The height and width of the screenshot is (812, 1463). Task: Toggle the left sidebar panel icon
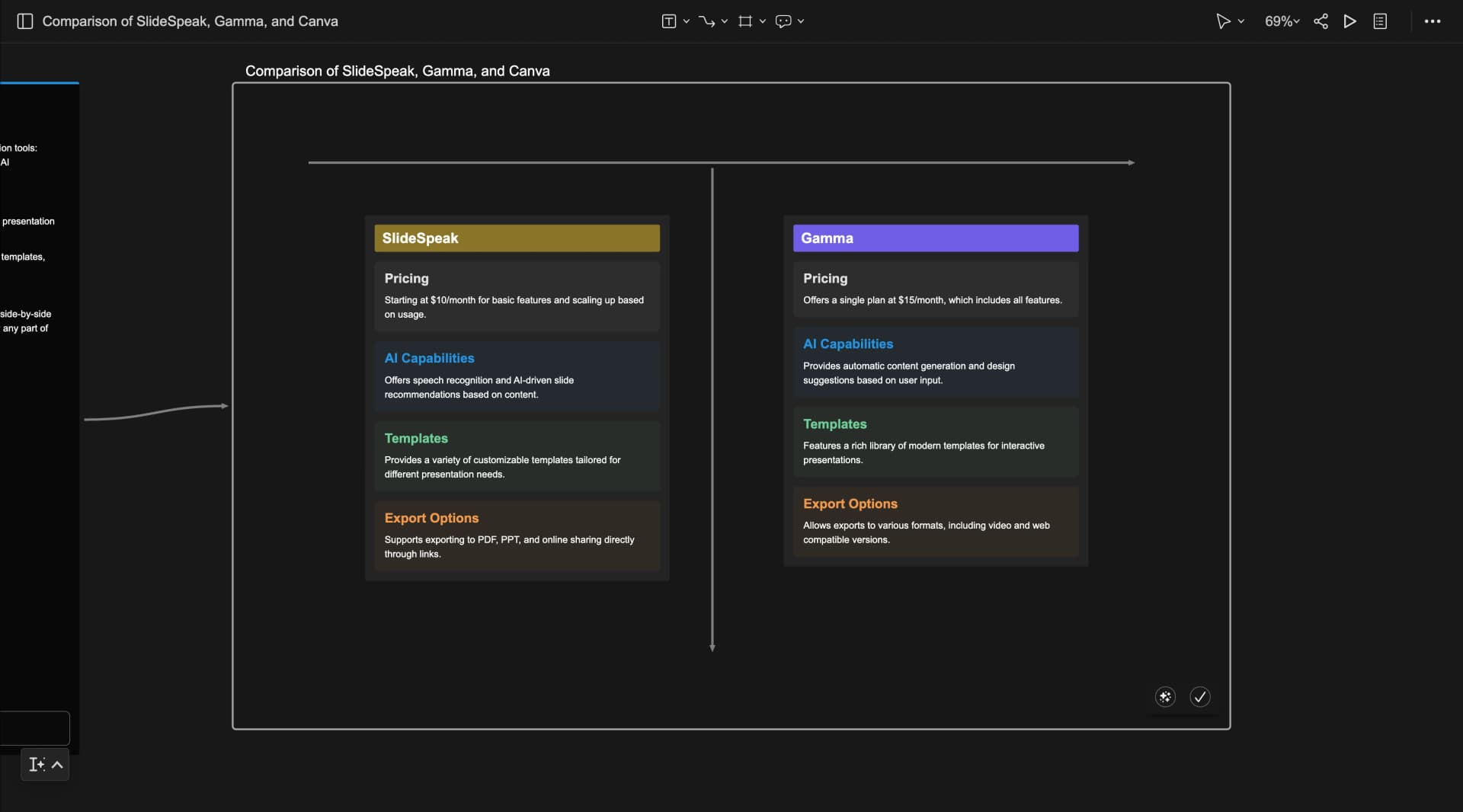[25, 21]
